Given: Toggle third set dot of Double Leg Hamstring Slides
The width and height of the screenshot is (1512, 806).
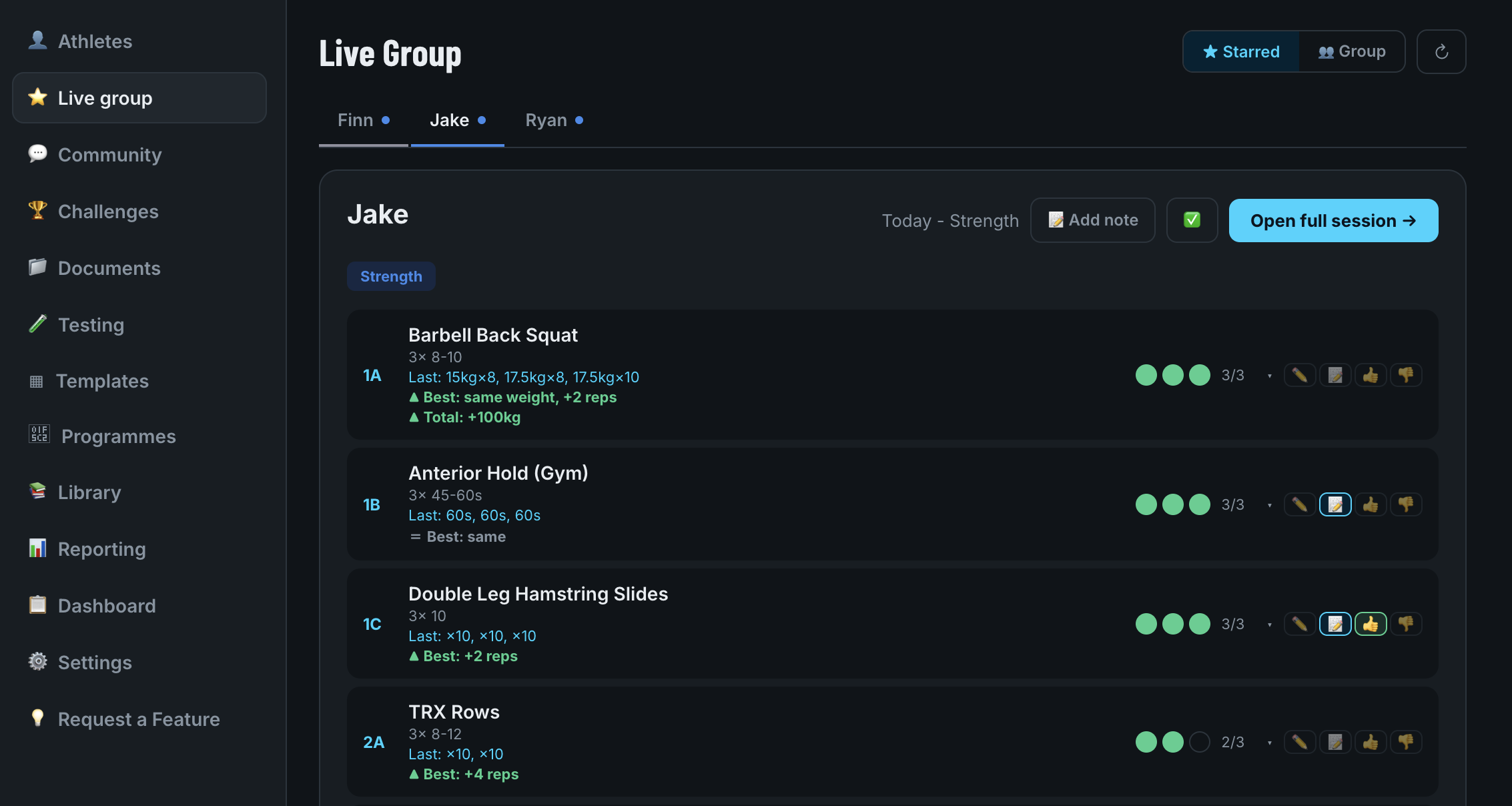Looking at the screenshot, I should click(1200, 624).
